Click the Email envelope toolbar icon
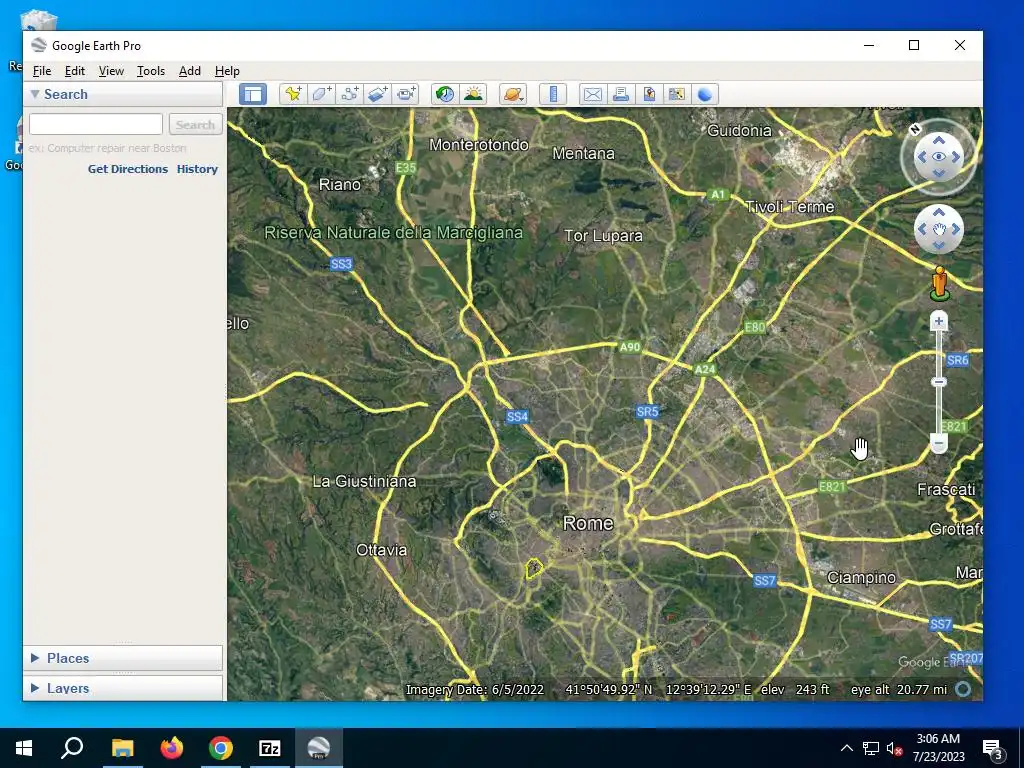The width and height of the screenshot is (1024, 768). click(592, 94)
